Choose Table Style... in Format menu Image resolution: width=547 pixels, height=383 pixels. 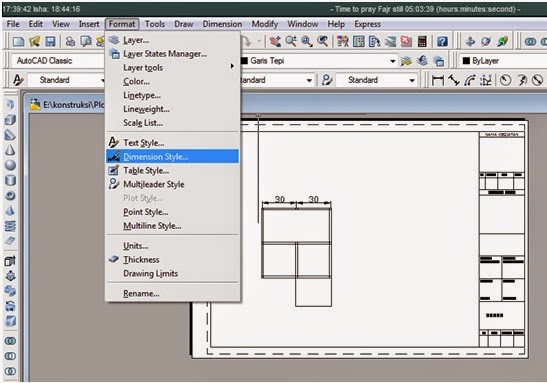172,171
